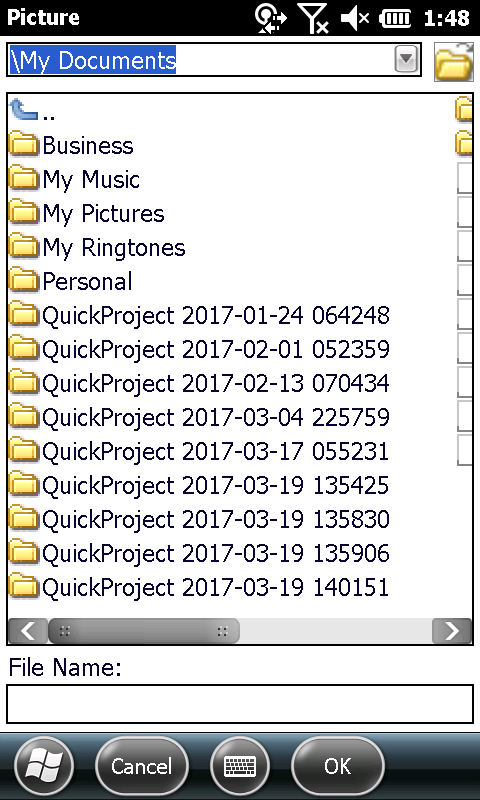Go up one level via the '..' arrow
This screenshot has width=480, height=800.
(32, 111)
